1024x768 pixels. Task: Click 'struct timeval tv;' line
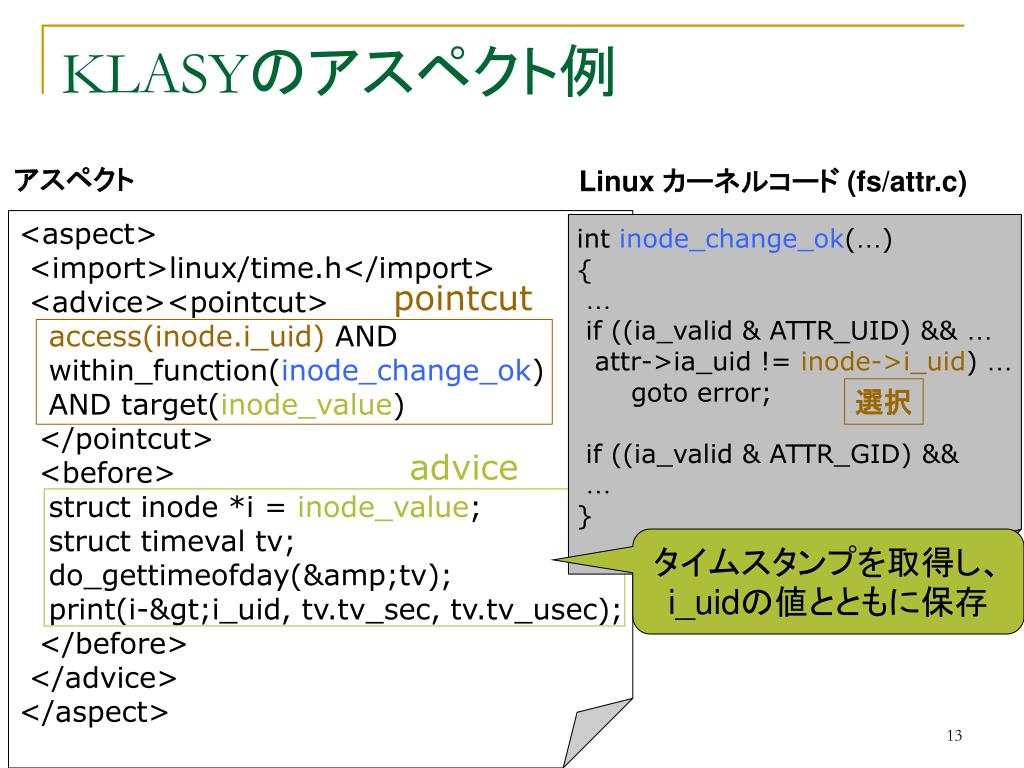[172, 541]
